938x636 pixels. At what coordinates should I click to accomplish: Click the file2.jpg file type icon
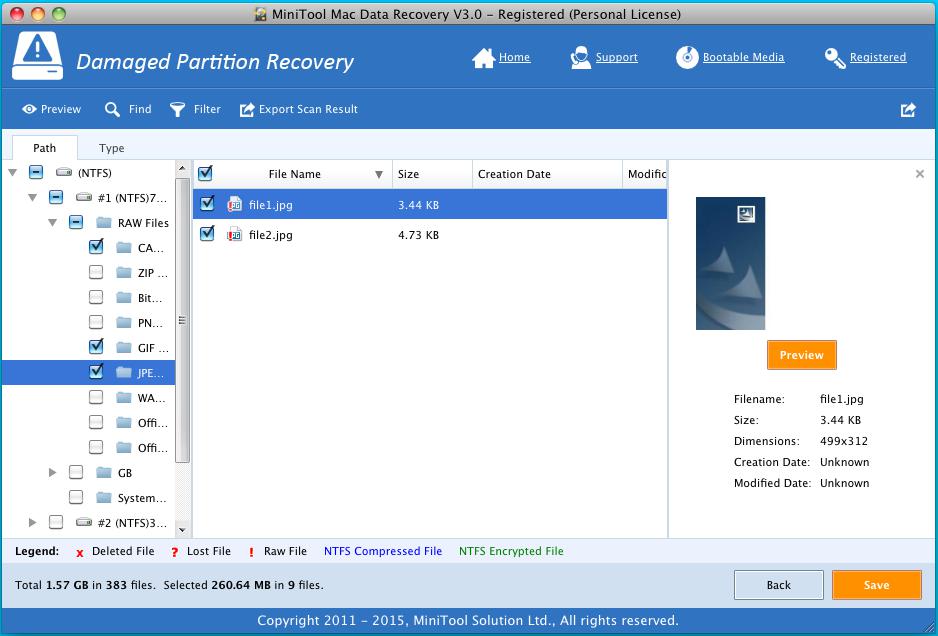[234, 235]
